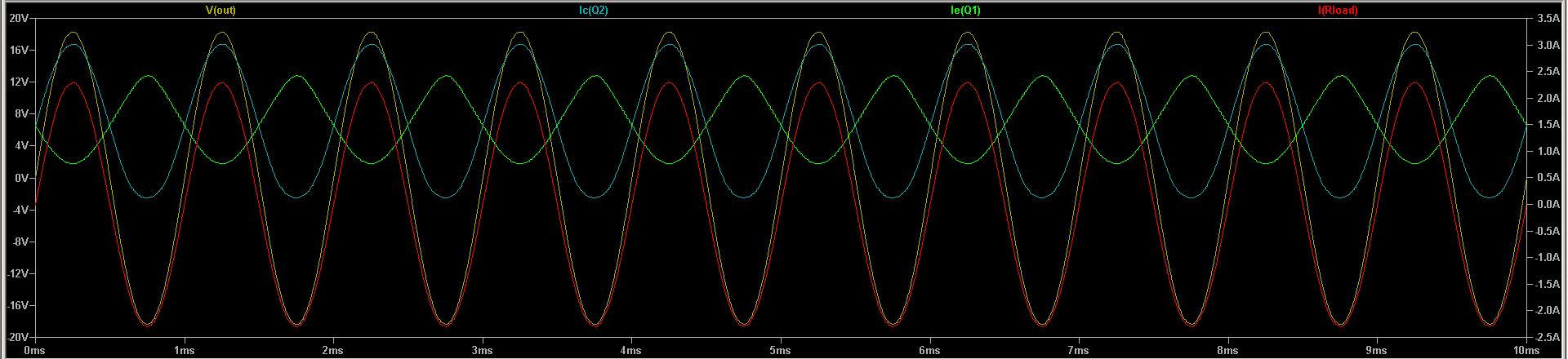Select the V(out) trace label
Viewport: 1568px width, 359px height.
220,11
